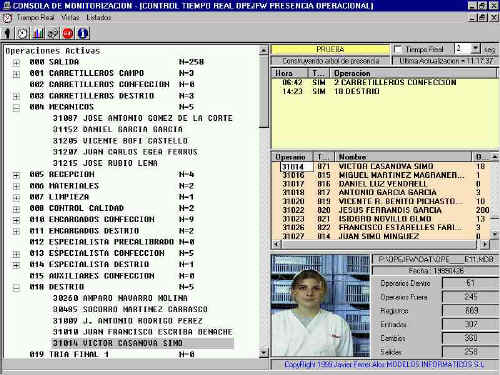The height and width of the screenshot is (375, 500).
Task: Click the clock icon in the menu bar
Action: (7, 18)
